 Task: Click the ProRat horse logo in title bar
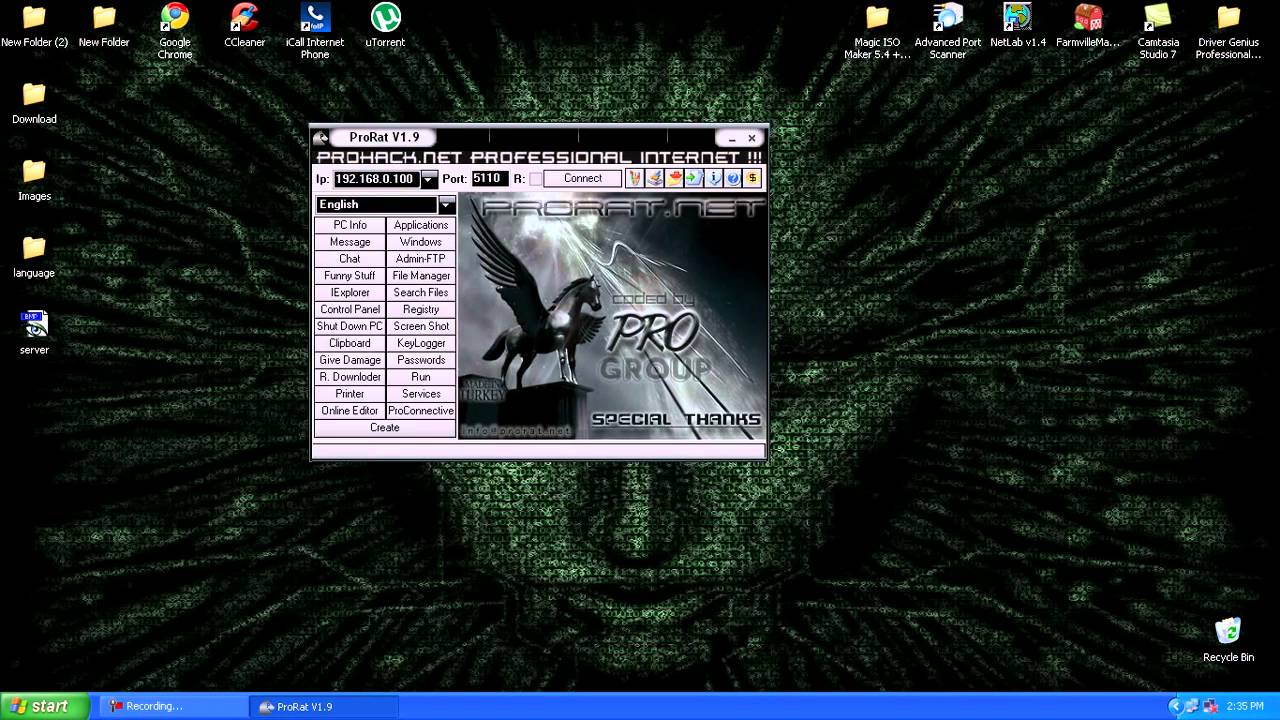(x=321, y=138)
